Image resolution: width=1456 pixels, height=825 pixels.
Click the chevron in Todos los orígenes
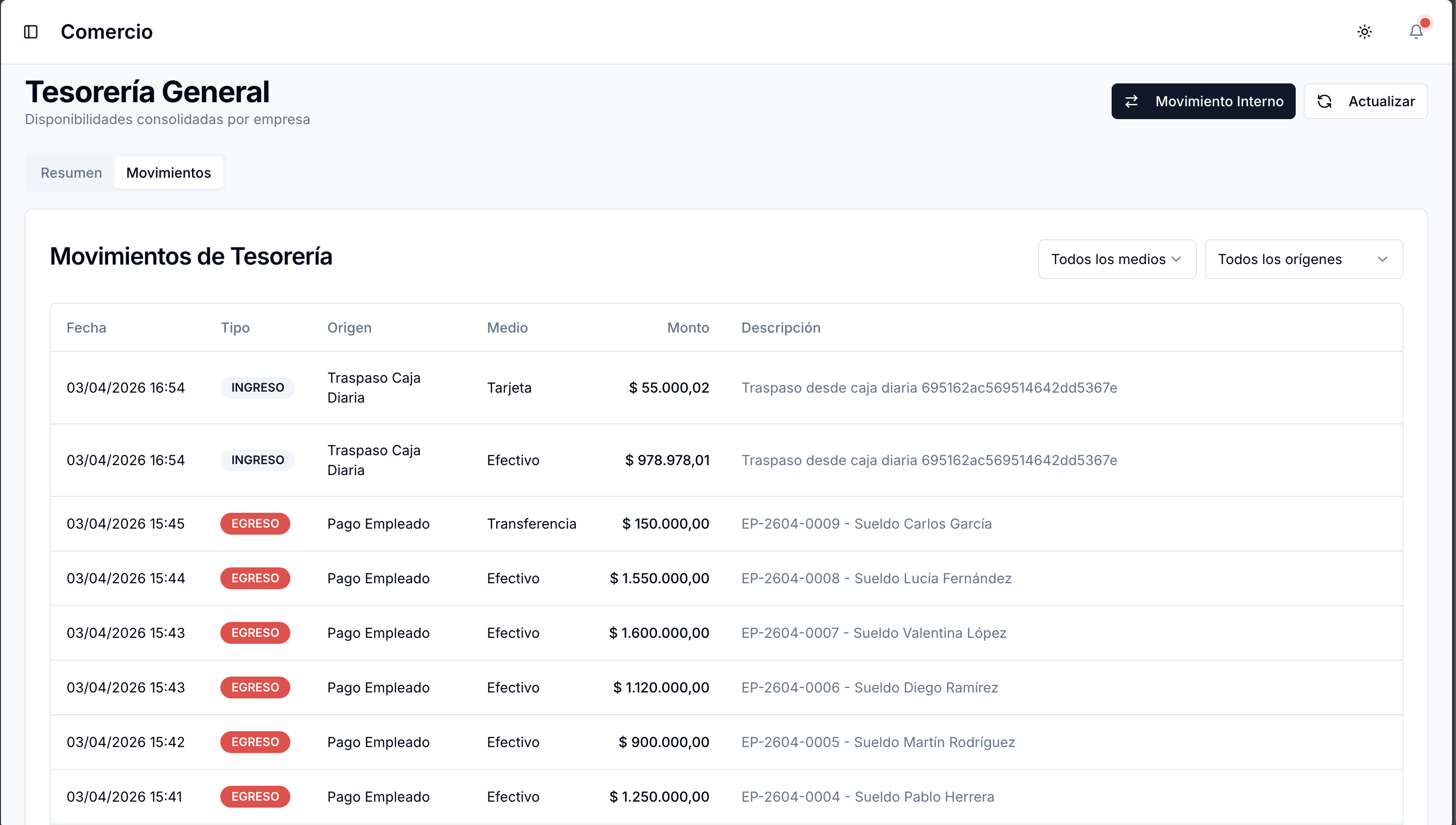(1383, 259)
